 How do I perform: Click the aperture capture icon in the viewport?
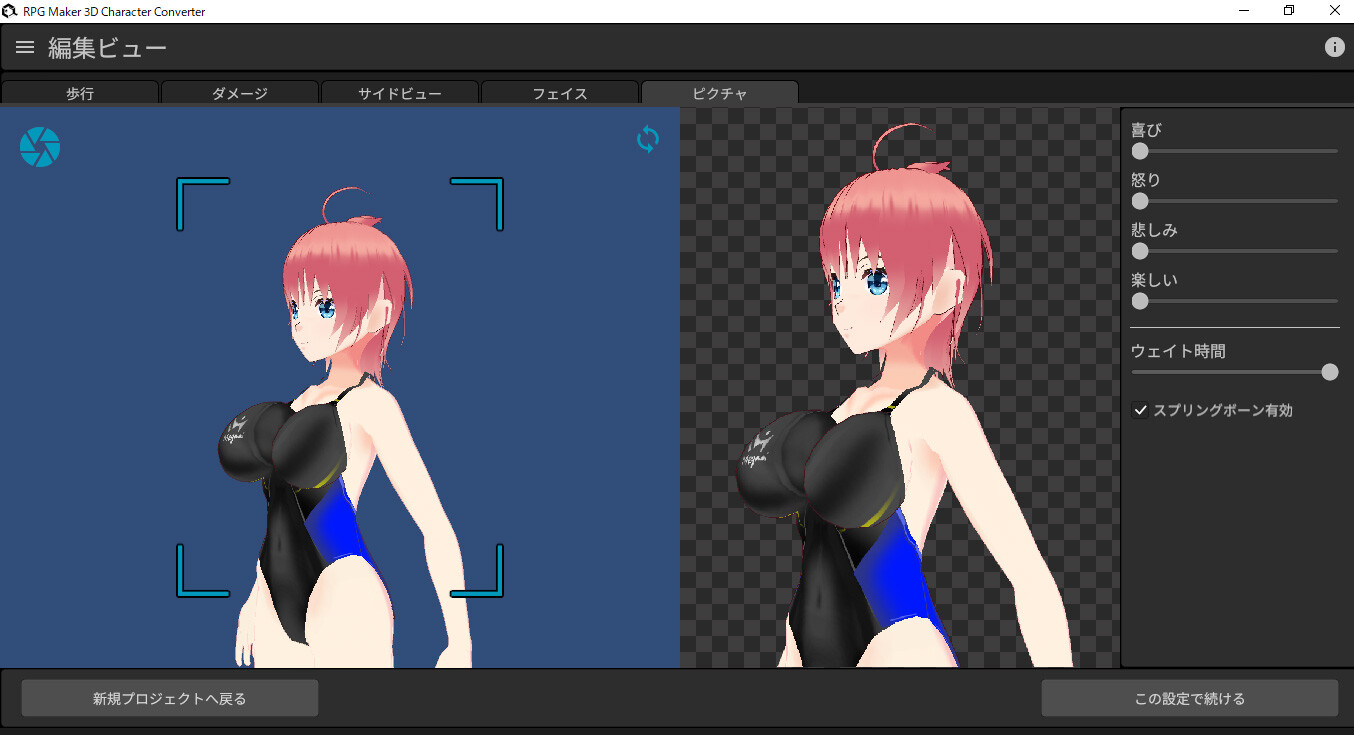click(40, 146)
